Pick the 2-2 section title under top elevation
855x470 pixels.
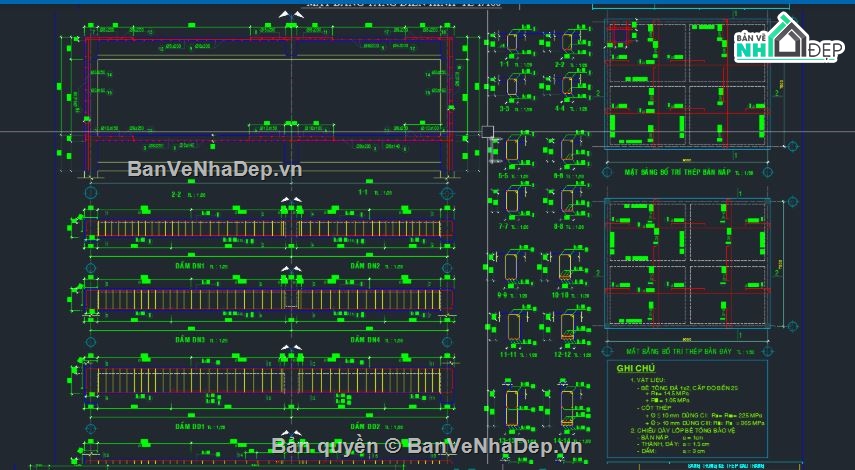point(177,194)
